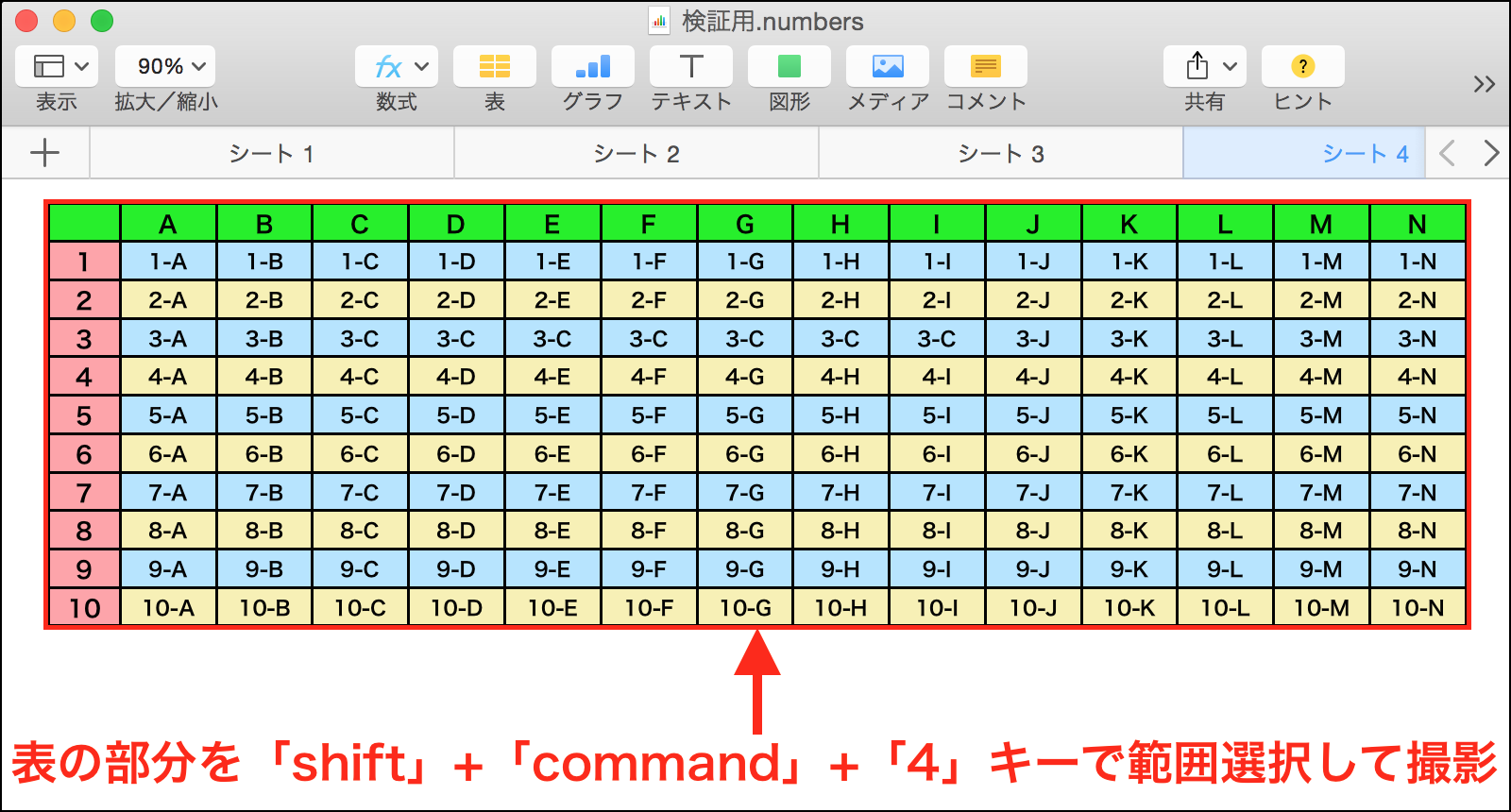Insert a table with the 表 button
Screen dimensions: 1511x812
[x=495, y=66]
